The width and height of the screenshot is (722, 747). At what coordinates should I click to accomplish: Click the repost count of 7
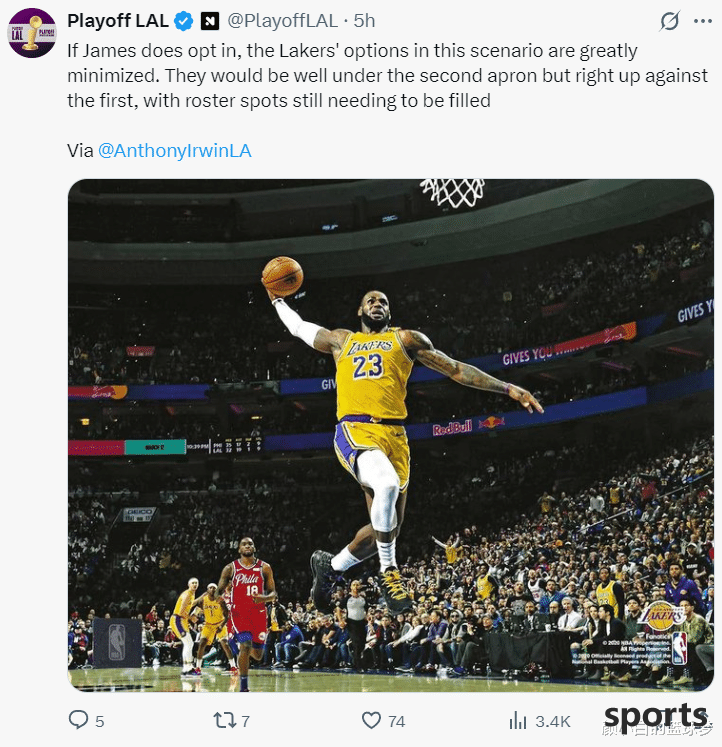245,721
